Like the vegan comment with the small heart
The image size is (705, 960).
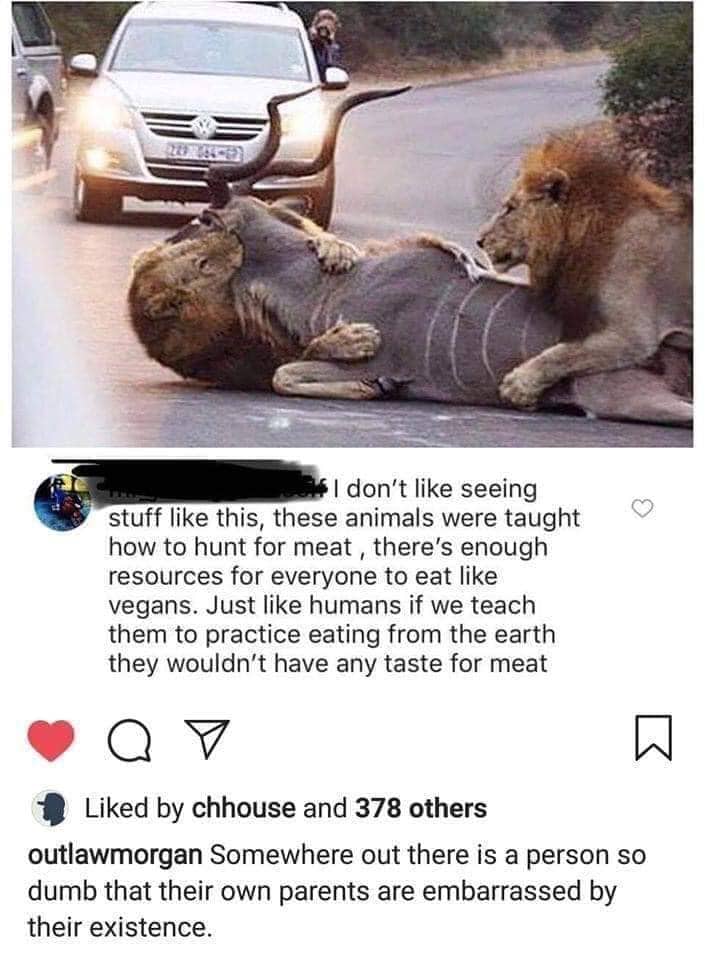pos(644,508)
